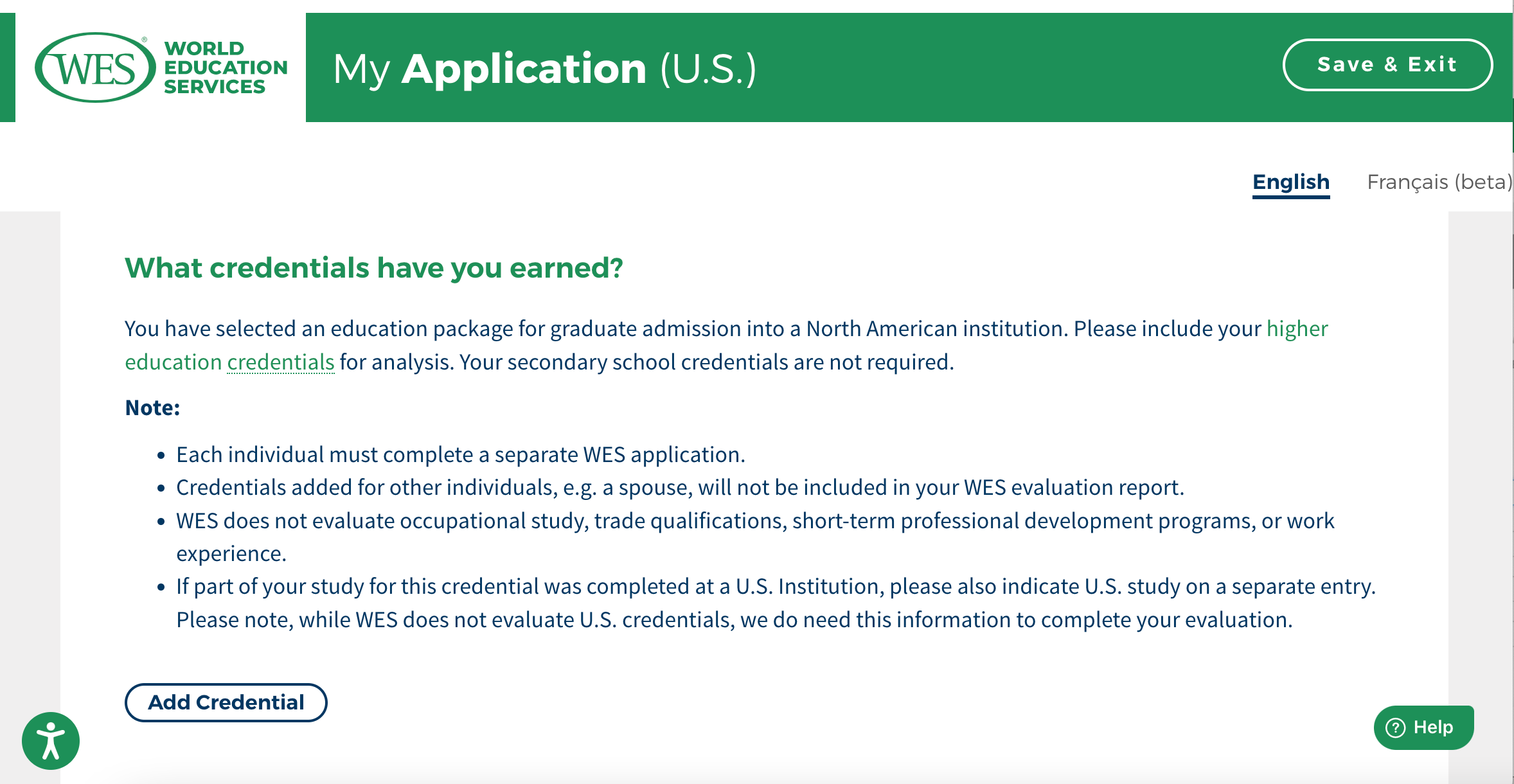Click the bullet mentioning a spouse's credentials
The image size is (1514, 784).
pyautogui.click(x=679, y=488)
